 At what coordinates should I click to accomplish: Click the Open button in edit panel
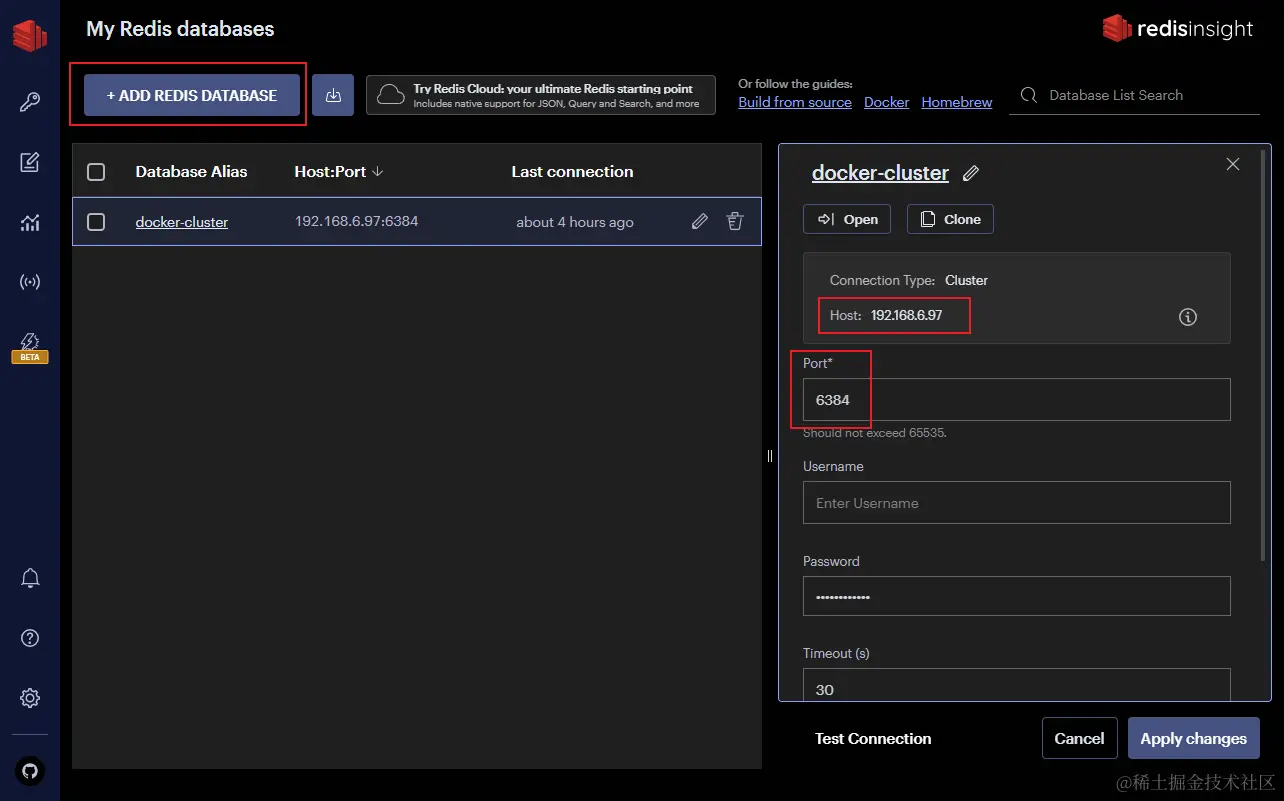tap(847, 219)
